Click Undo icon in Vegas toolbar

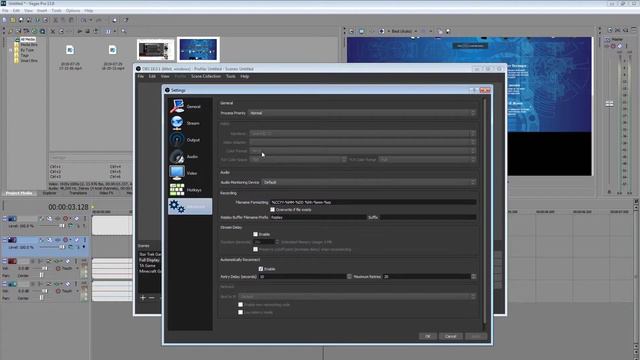[x=84, y=20]
